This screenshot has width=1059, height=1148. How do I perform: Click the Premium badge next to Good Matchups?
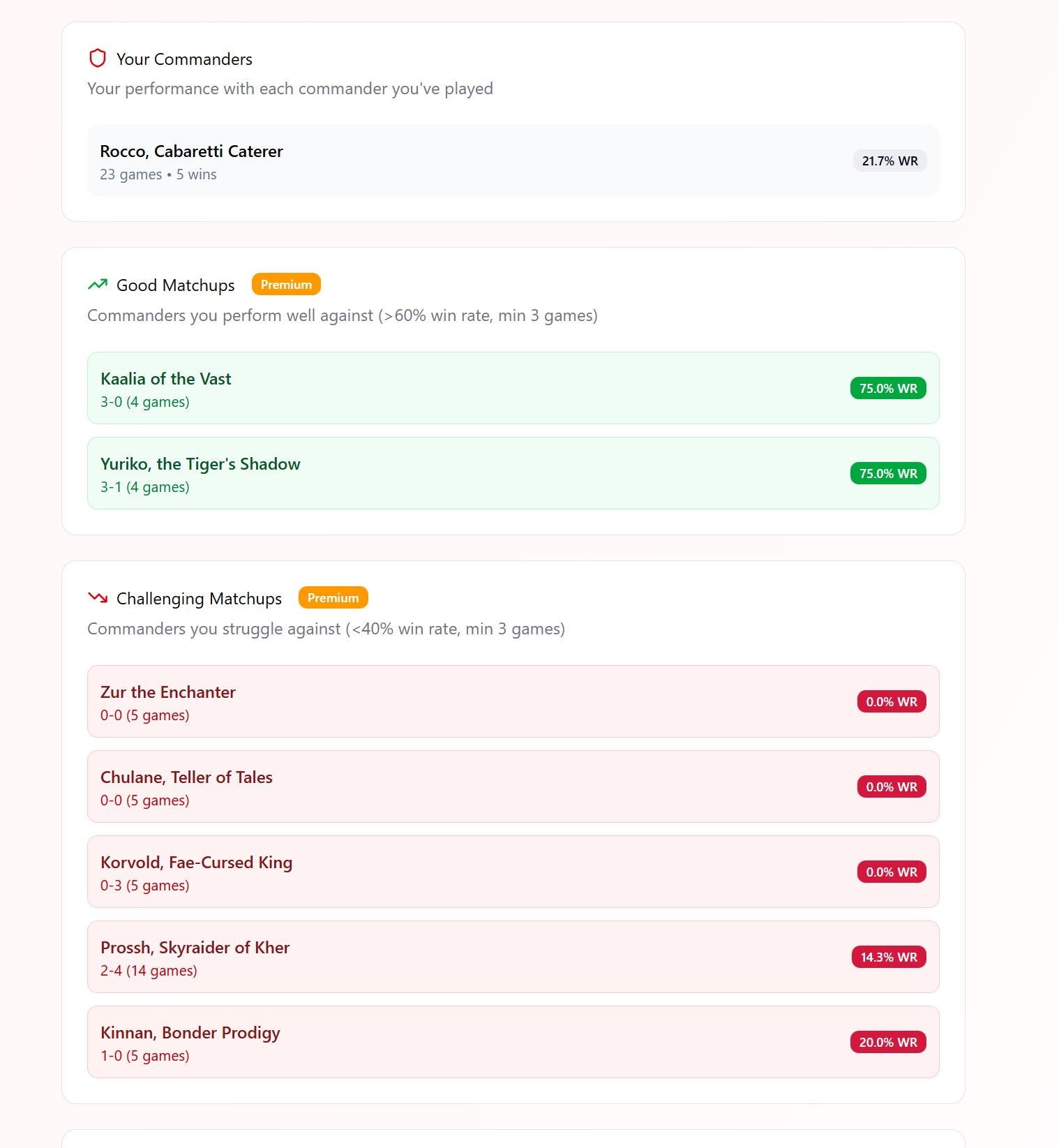(286, 285)
